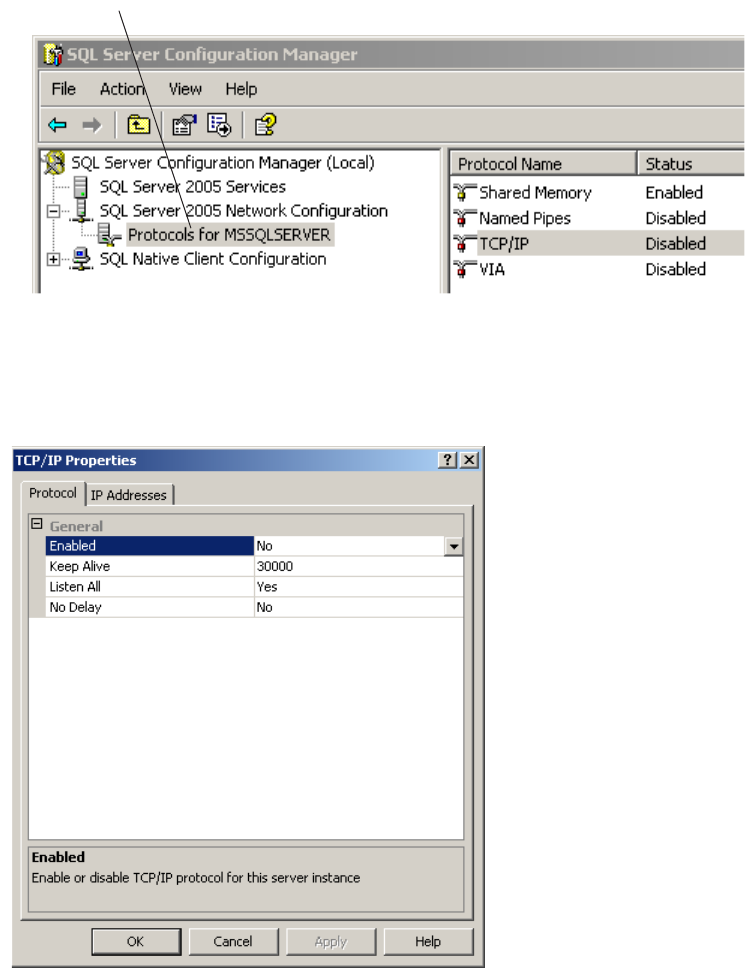This screenshot has width=747, height=968.
Task: Select SQL Server 2005 Services tree item
Action: 193,186
